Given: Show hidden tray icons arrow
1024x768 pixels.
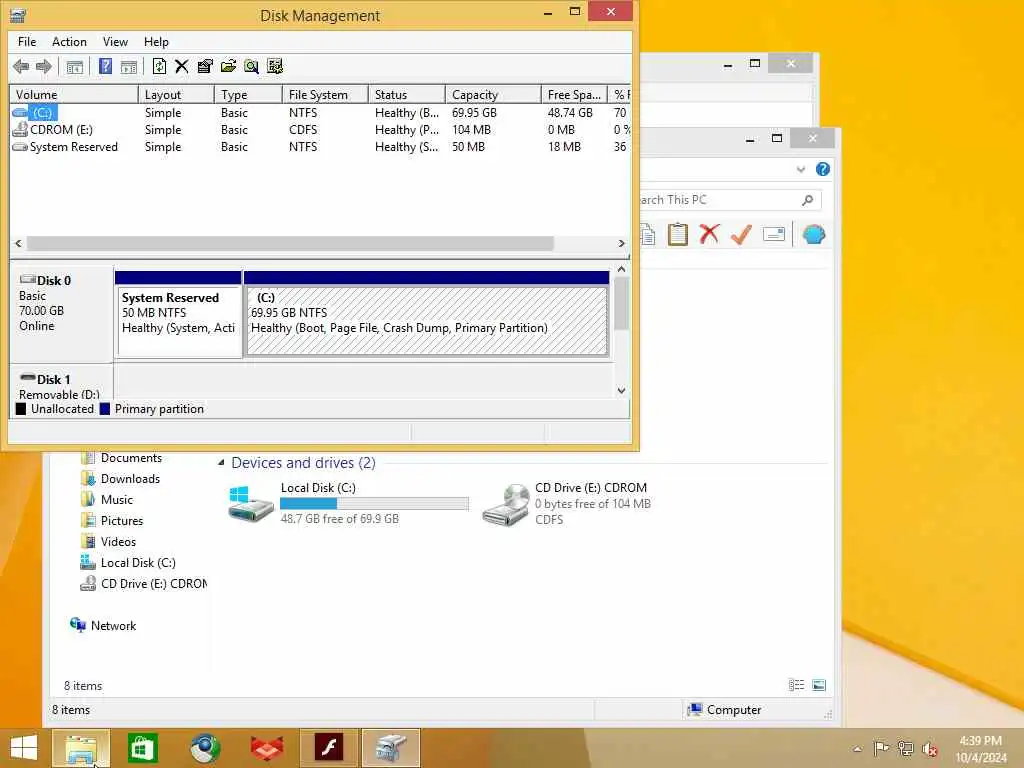Looking at the screenshot, I should [x=857, y=749].
